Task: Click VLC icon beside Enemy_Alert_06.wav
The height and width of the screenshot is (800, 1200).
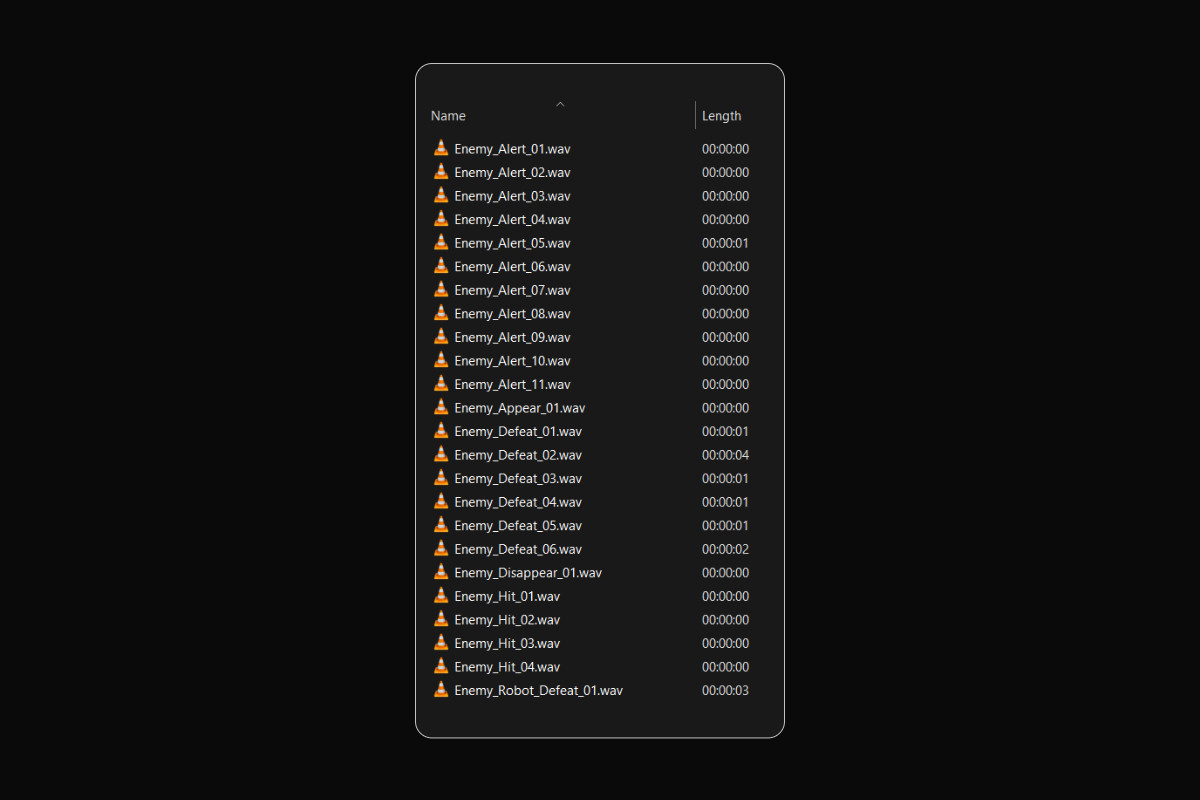Action: (441, 266)
